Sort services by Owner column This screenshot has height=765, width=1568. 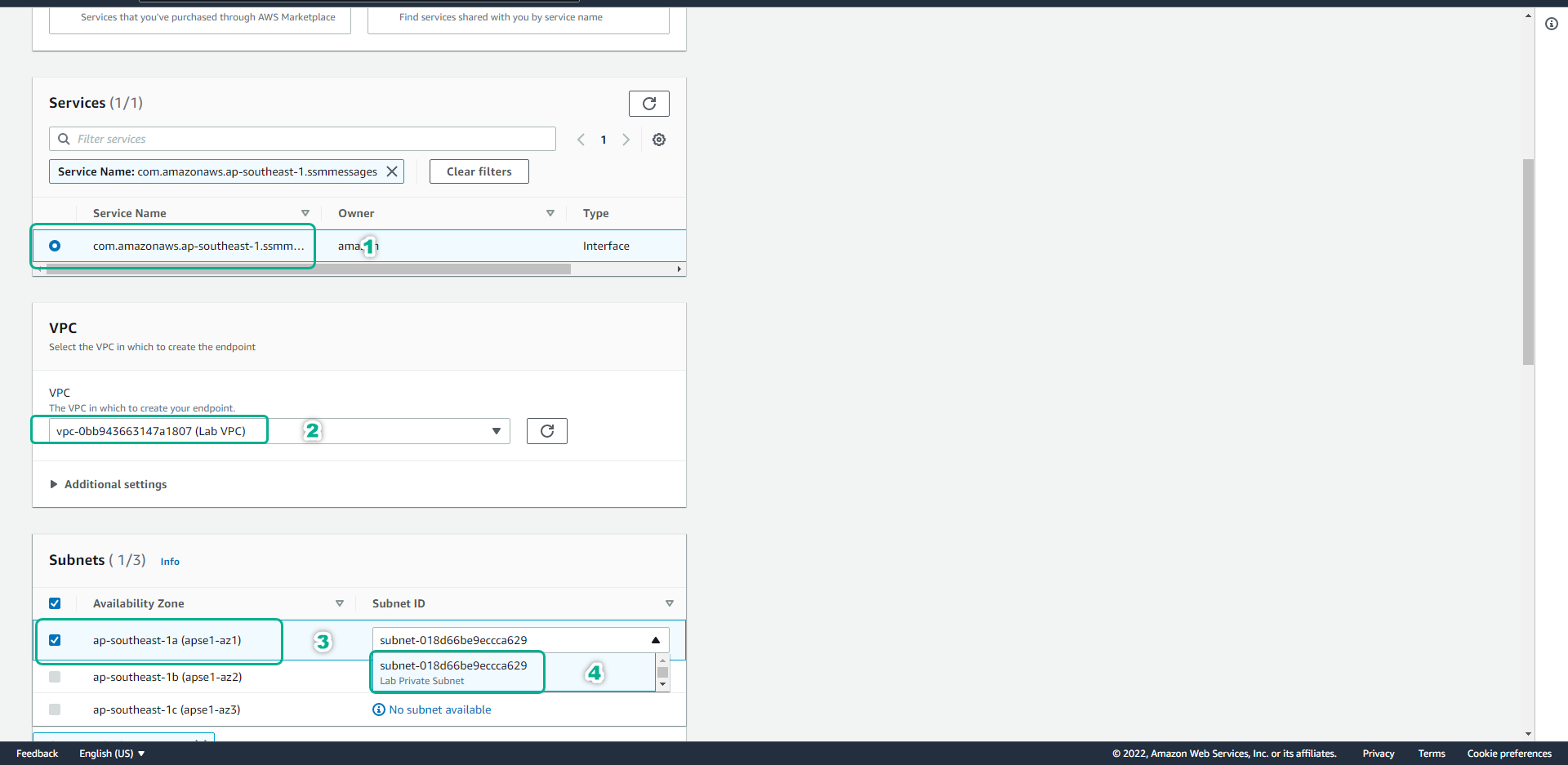point(550,213)
